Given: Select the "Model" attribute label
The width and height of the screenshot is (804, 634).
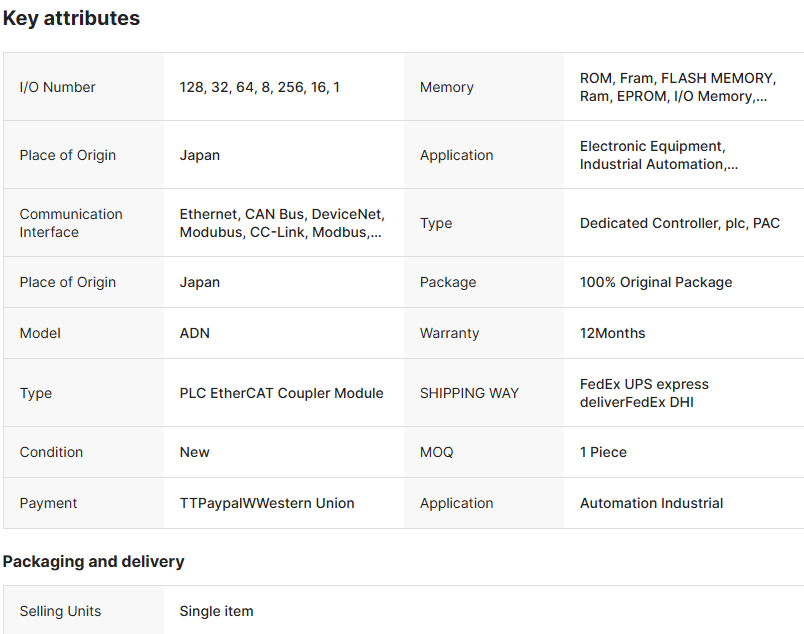Looking at the screenshot, I should [40, 333].
